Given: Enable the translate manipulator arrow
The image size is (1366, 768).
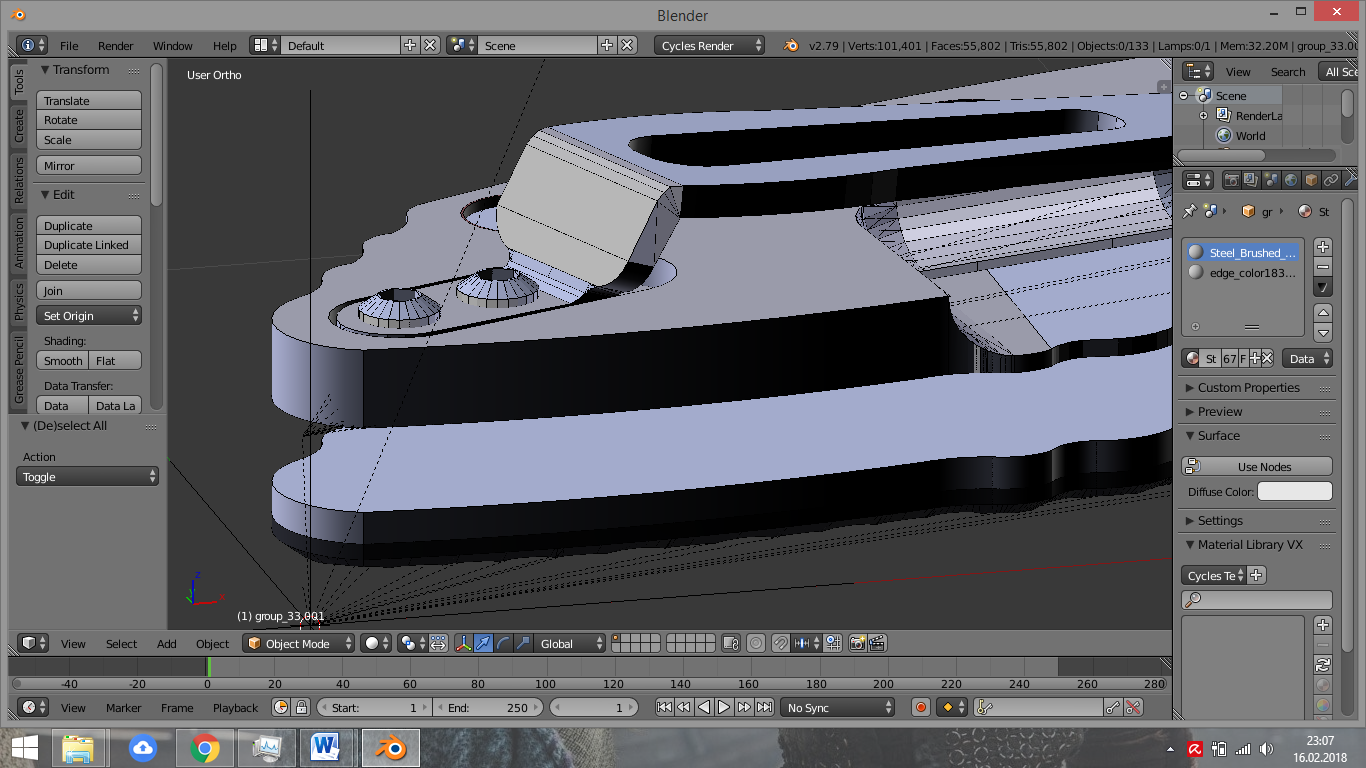Looking at the screenshot, I should pos(483,643).
